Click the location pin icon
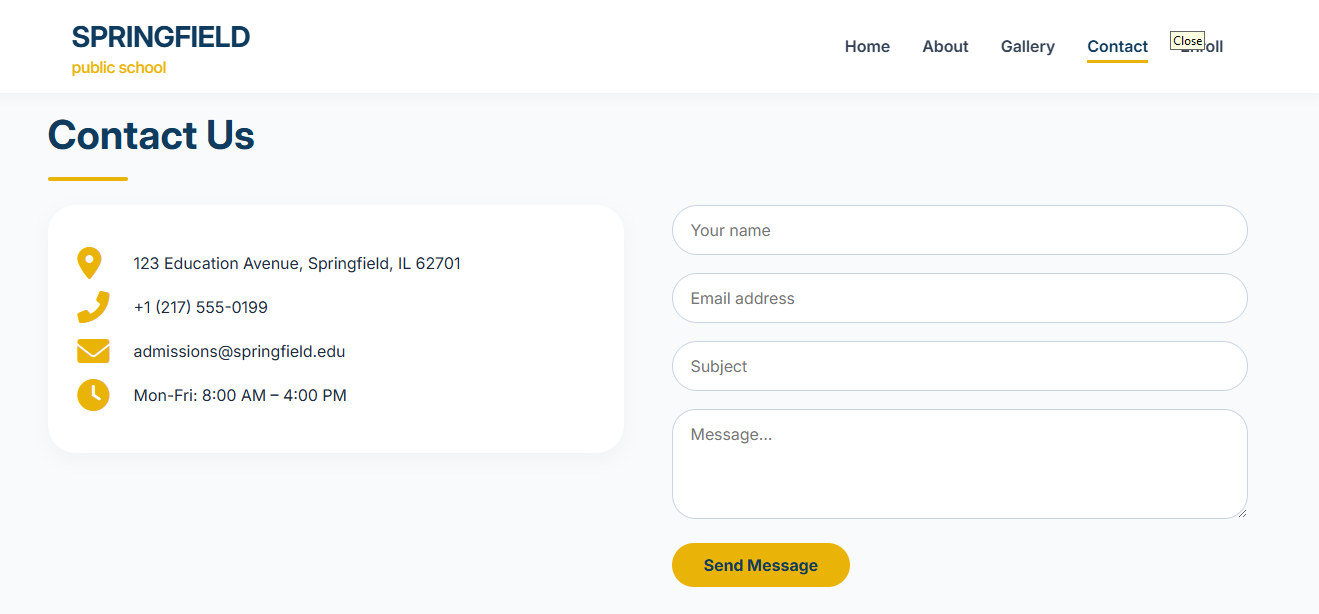Viewport: 1319px width, 614px height. (90, 263)
